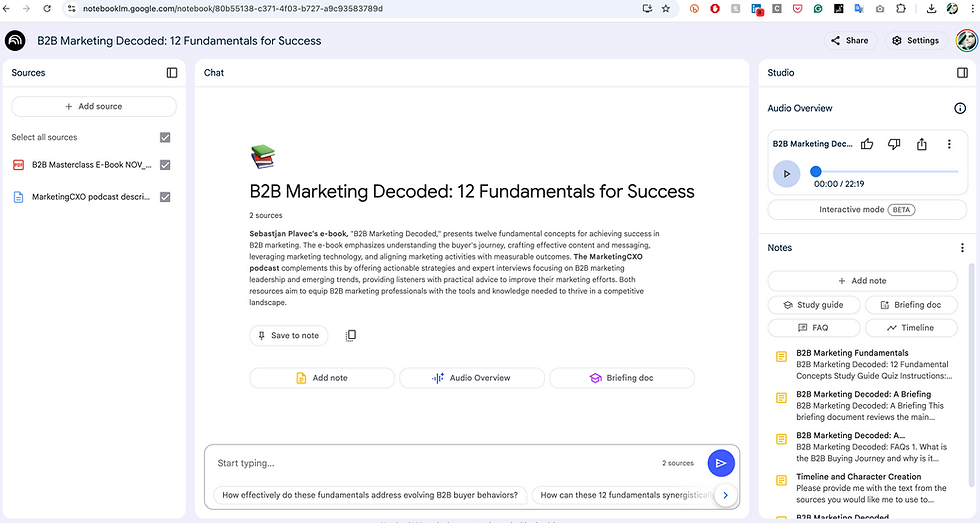Share the audio overview icon
Image resolution: width=980 pixels, height=523 pixels.
click(922, 144)
